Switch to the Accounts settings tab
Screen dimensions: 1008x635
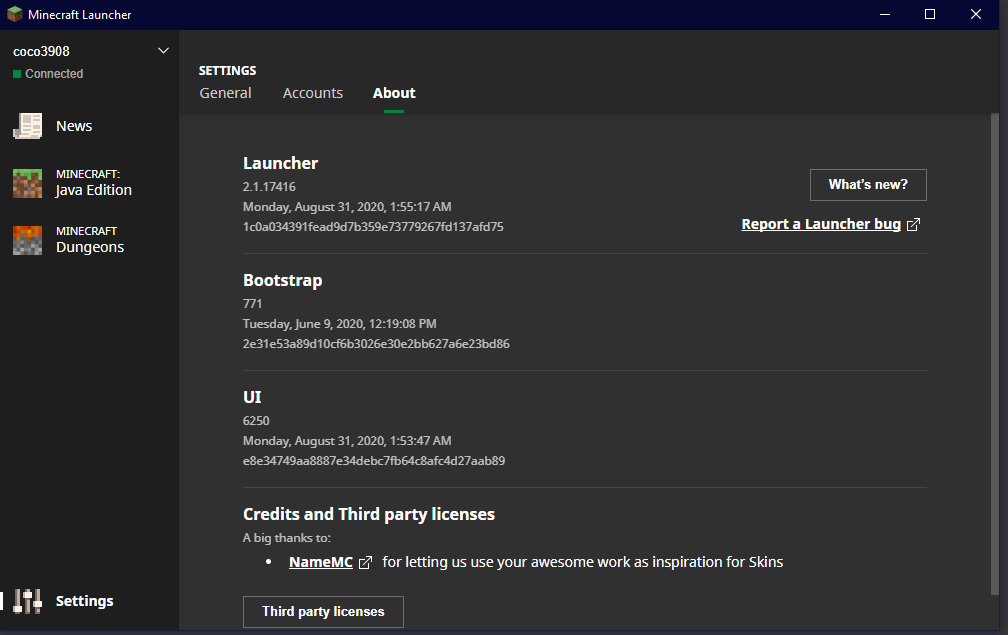click(x=313, y=93)
